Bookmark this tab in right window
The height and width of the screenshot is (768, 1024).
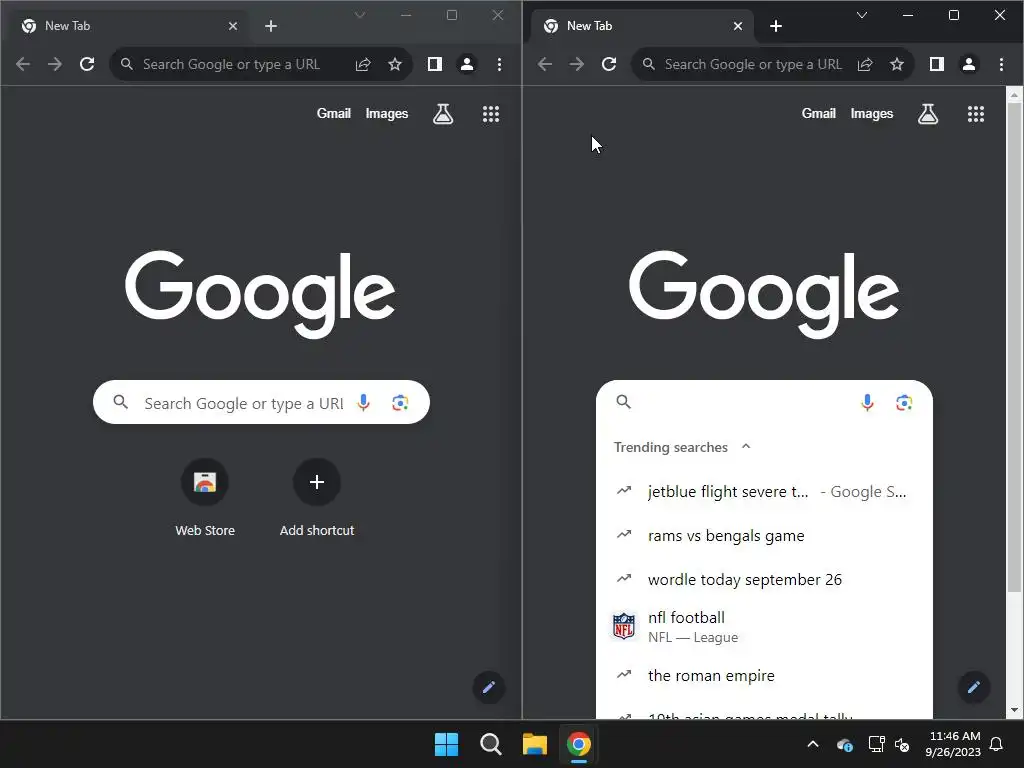click(x=897, y=64)
